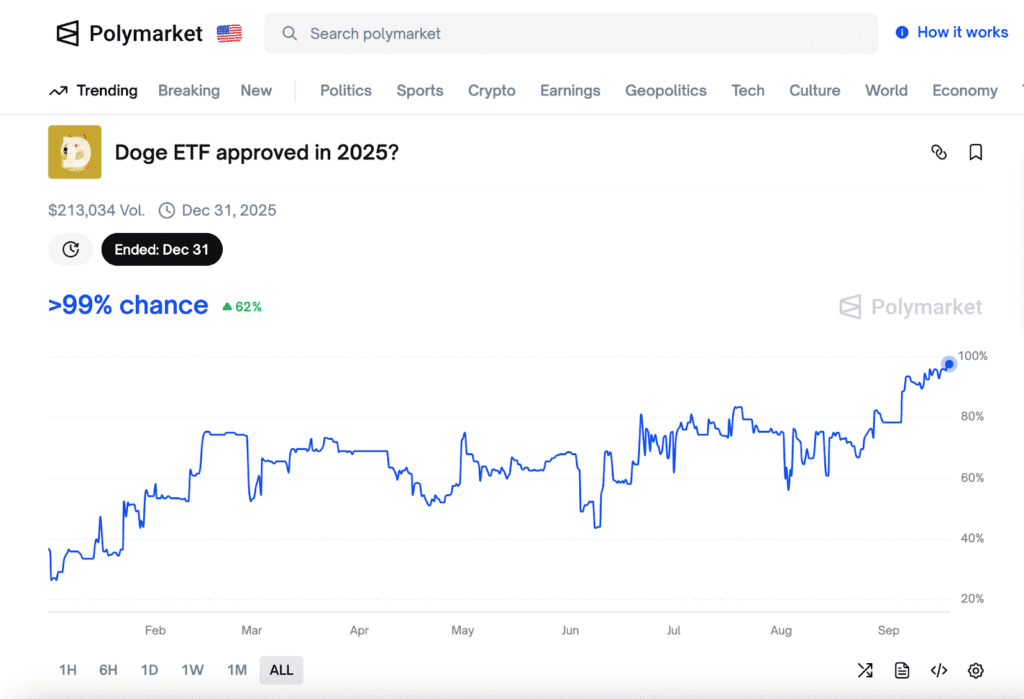The image size is (1024, 699).
Task: Select the 1W time range
Action: point(193,670)
